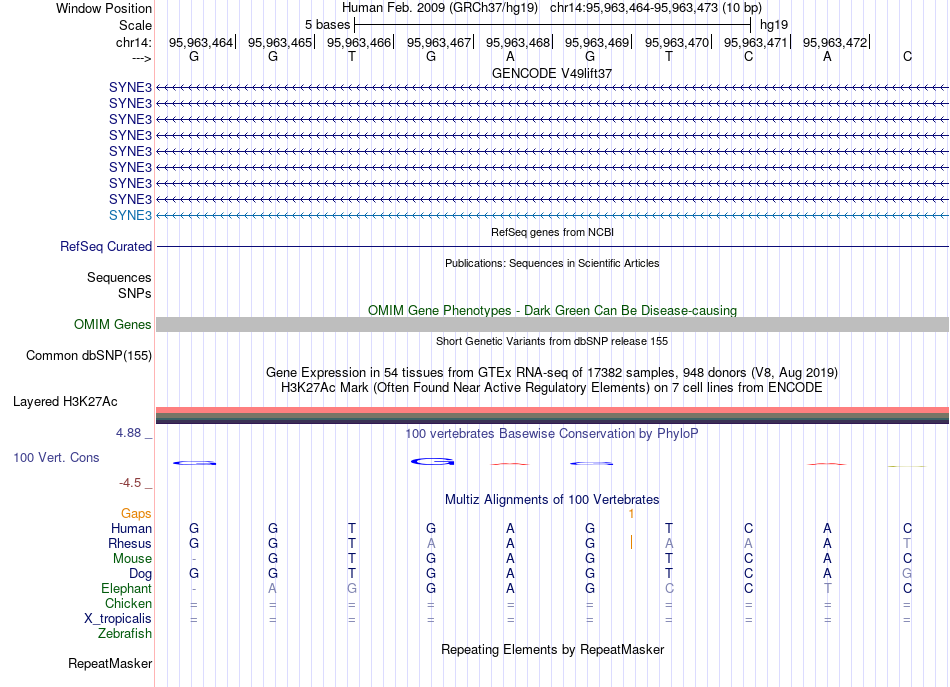
Task: Open the GENCODE V49lift37 track title
Action: 552,73
